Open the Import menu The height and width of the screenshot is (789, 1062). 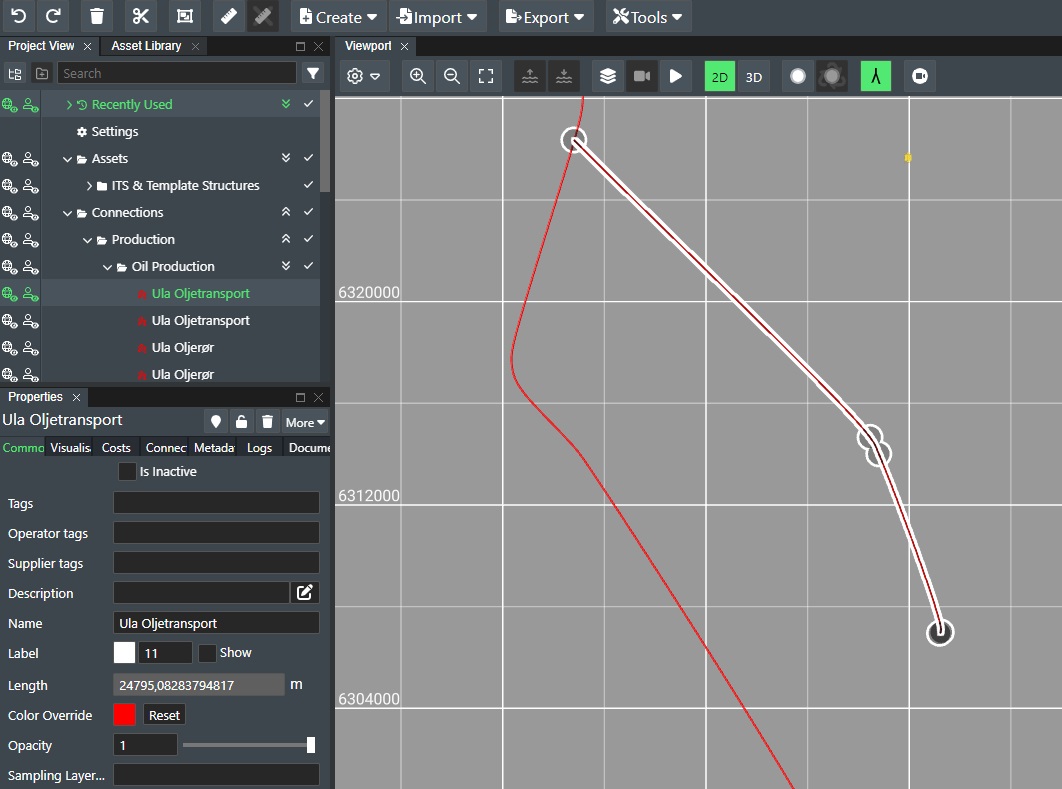[x=438, y=17]
